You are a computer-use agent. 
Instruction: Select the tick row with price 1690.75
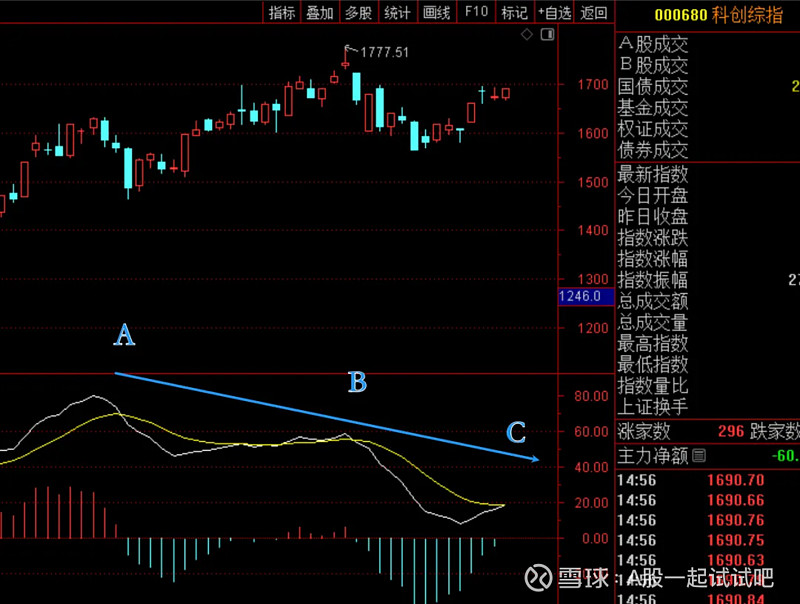[x=707, y=540]
